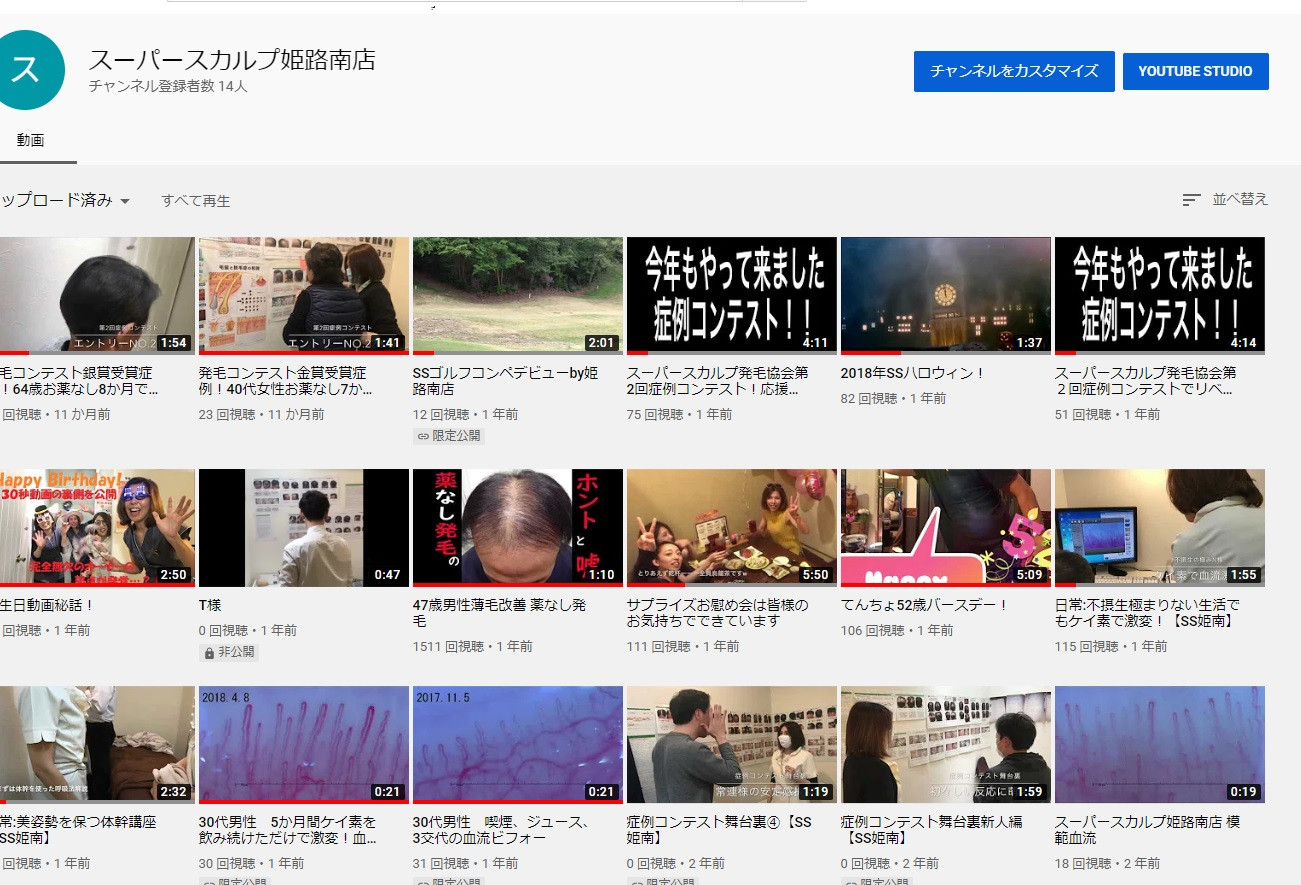
Task: Click the lock icon on 非公開 badge
Action: (x=209, y=652)
